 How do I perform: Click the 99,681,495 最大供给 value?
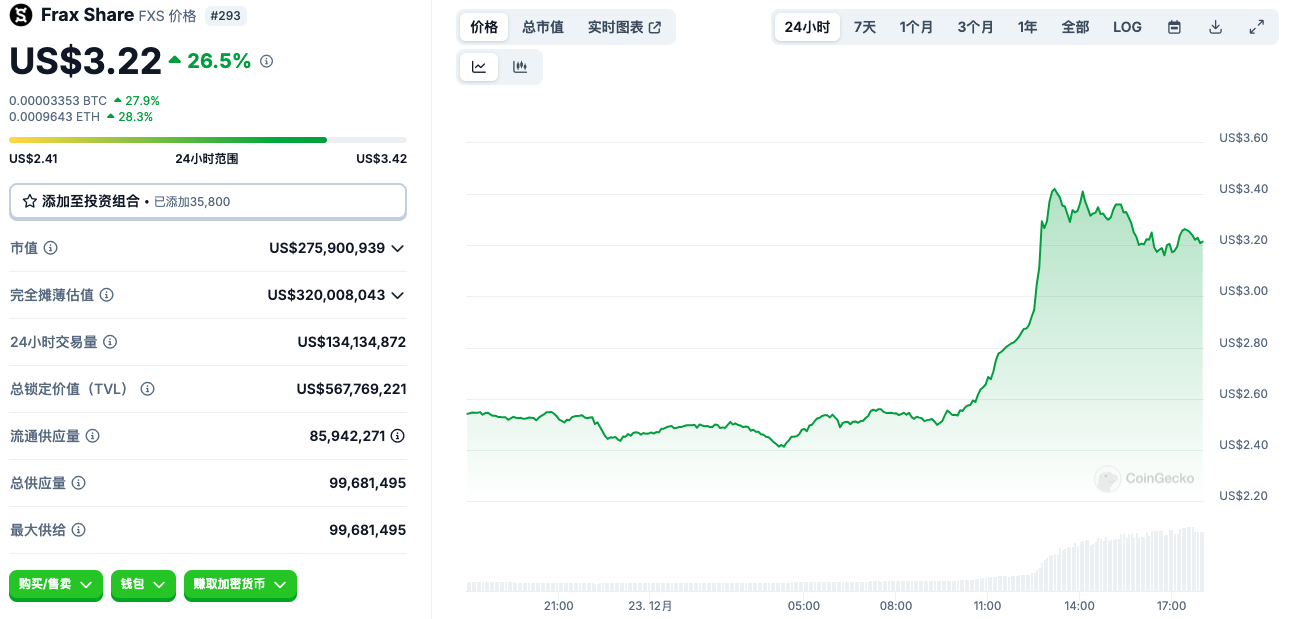(x=368, y=530)
